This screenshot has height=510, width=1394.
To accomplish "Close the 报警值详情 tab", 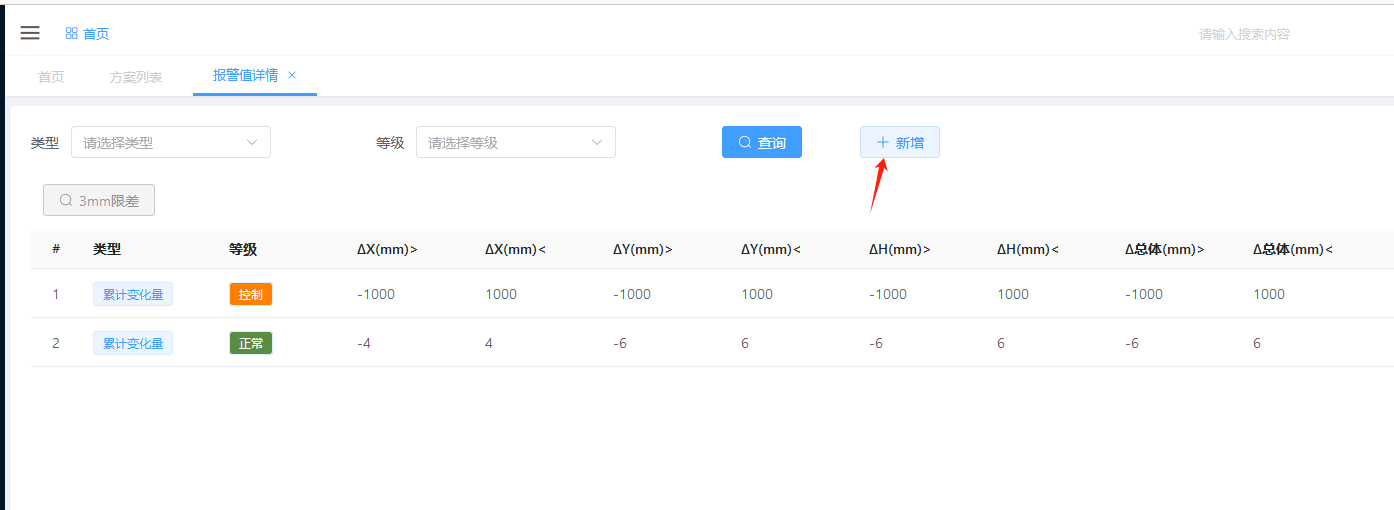I will pyautogui.click(x=292, y=75).
